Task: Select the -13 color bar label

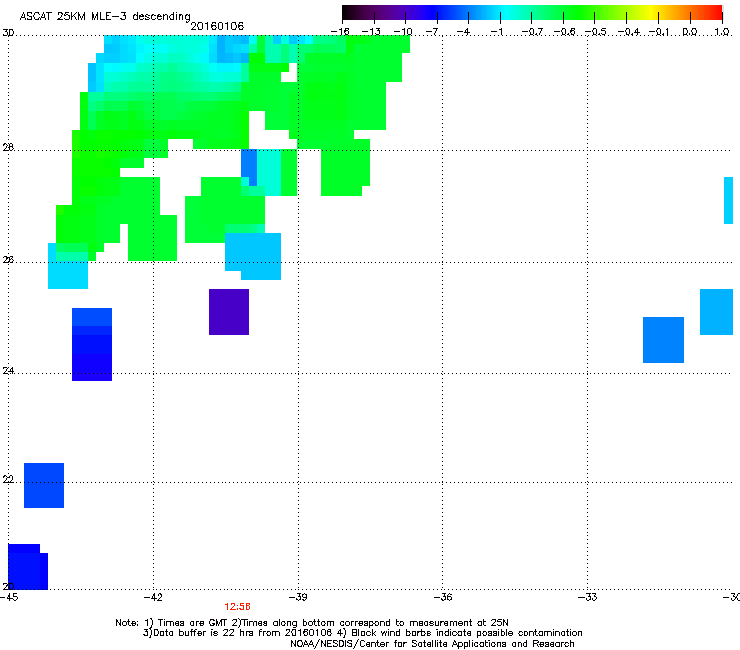Action: pos(371,32)
